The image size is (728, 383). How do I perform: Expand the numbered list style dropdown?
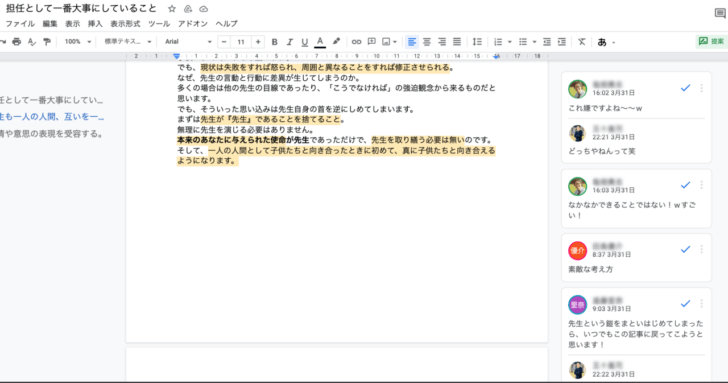pyautogui.click(x=509, y=42)
